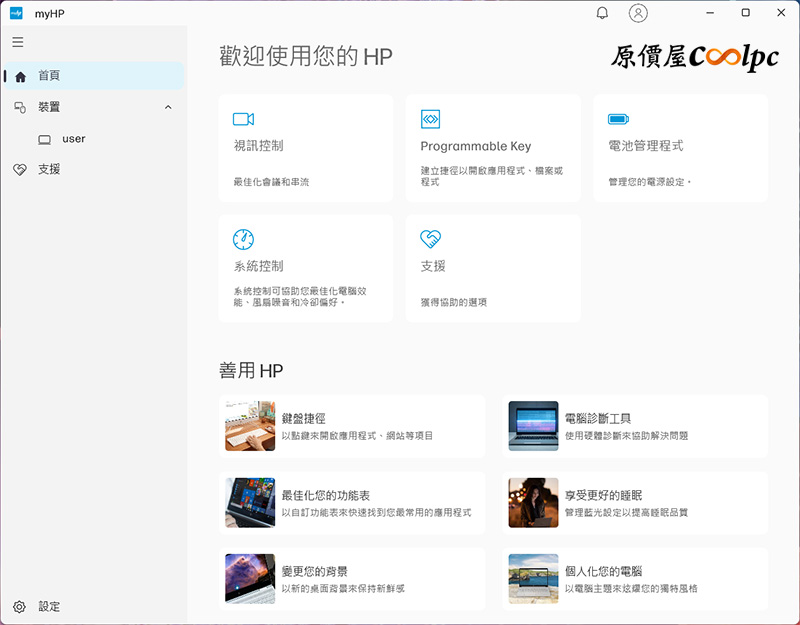Select 裝置 in the sidebar

click(x=94, y=107)
